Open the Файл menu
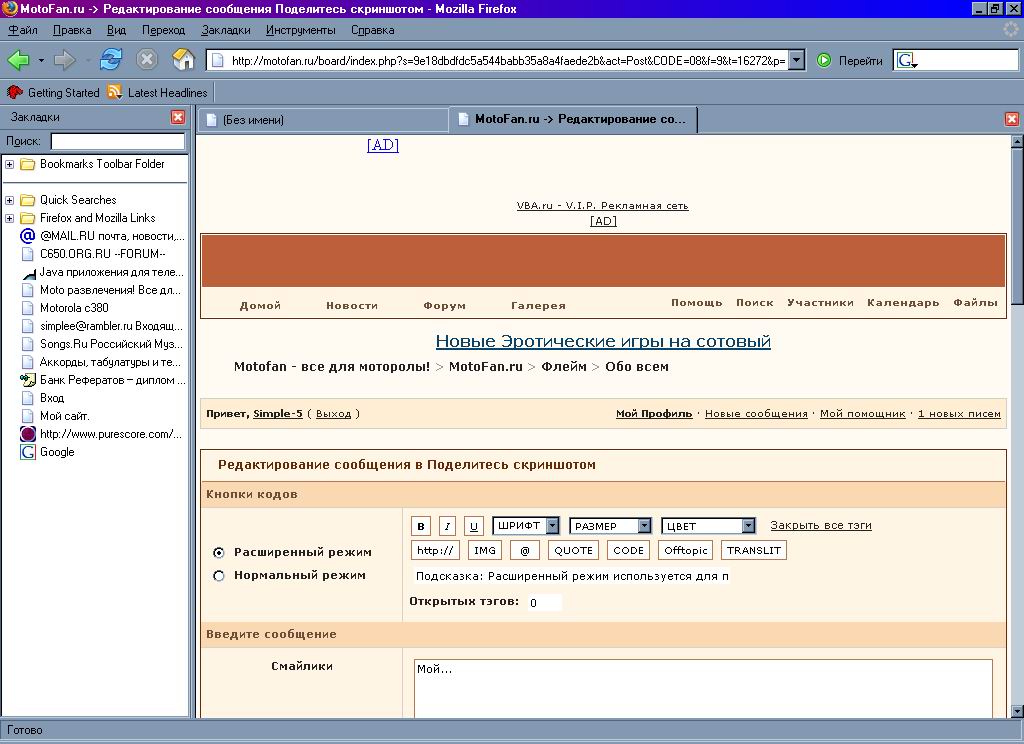1024x744 pixels. click(x=23, y=30)
